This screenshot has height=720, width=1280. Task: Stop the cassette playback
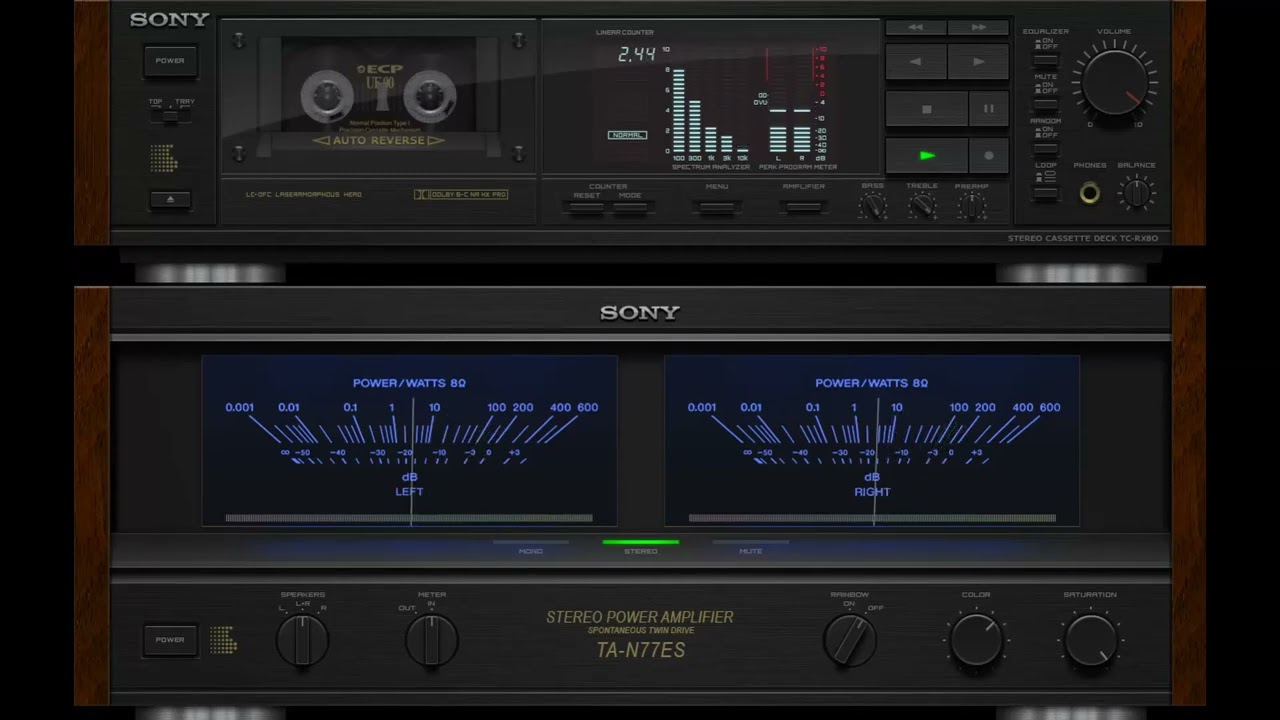point(926,109)
